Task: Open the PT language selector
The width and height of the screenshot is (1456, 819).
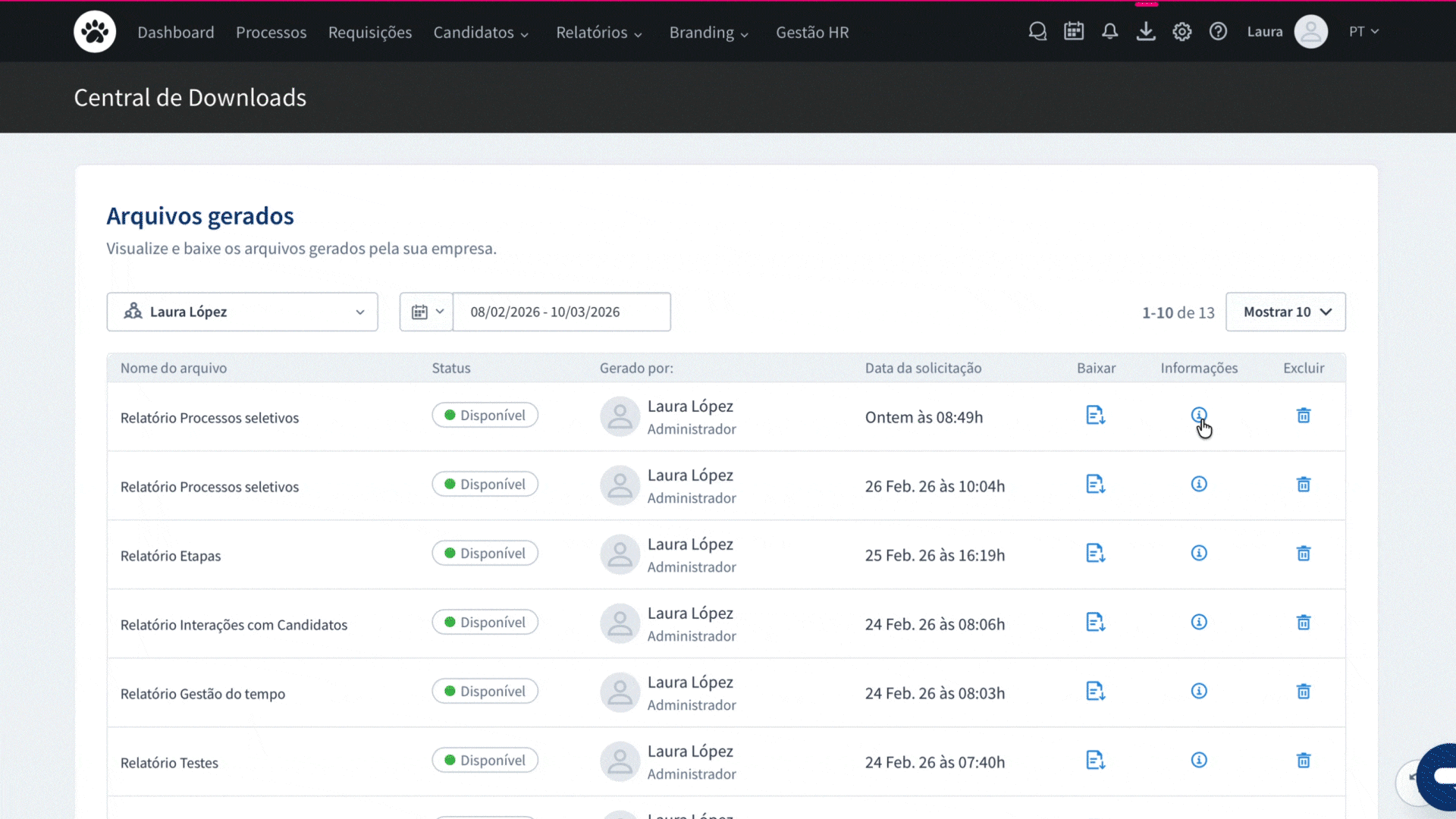Action: pyautogui.click(x=1363, y=32)
